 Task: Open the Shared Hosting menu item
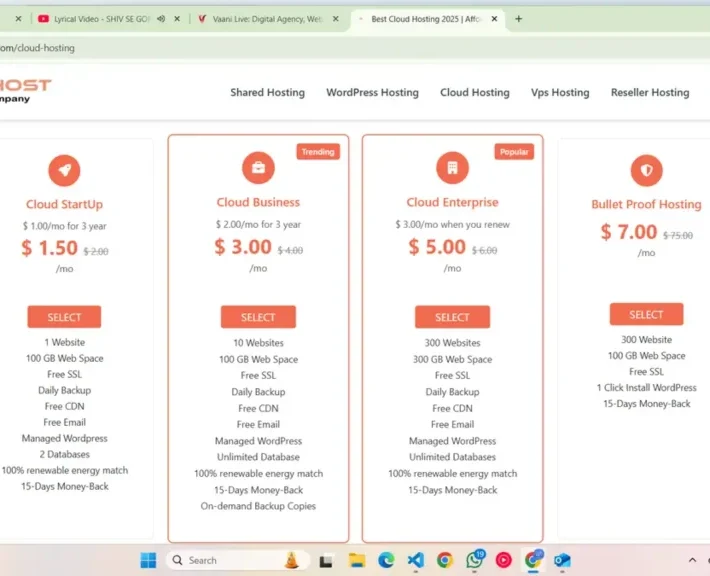(x=268, y=92)
